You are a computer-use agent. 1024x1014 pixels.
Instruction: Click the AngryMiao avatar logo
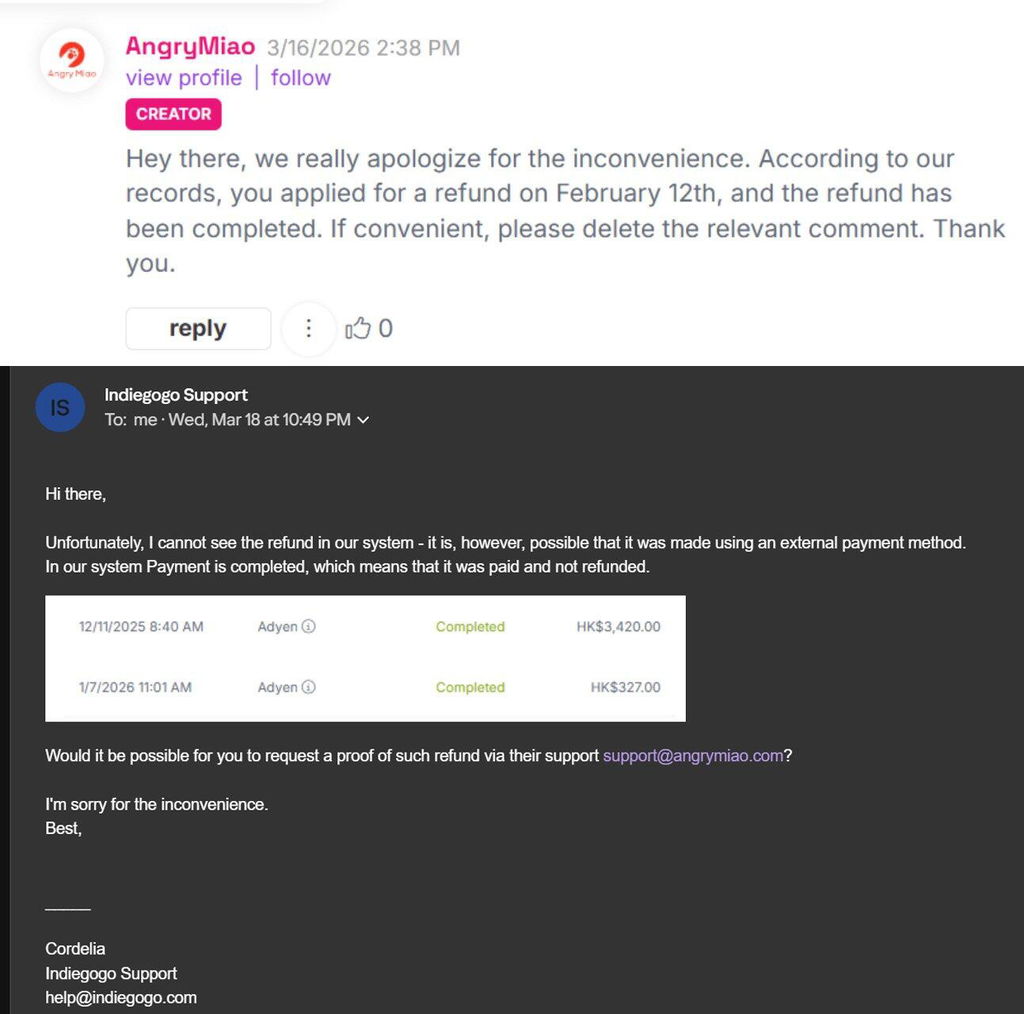72,60
